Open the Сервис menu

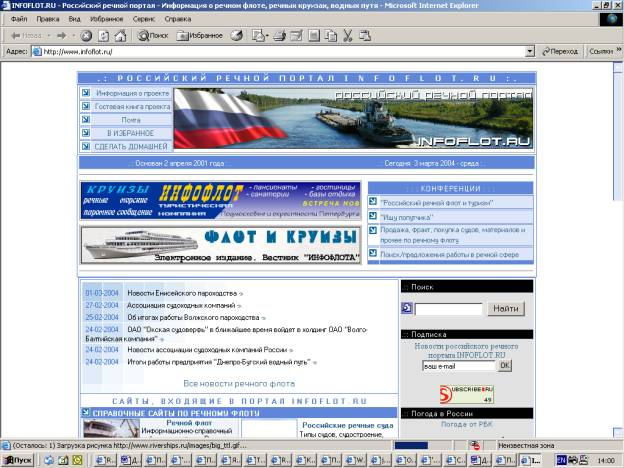[144, 19]
